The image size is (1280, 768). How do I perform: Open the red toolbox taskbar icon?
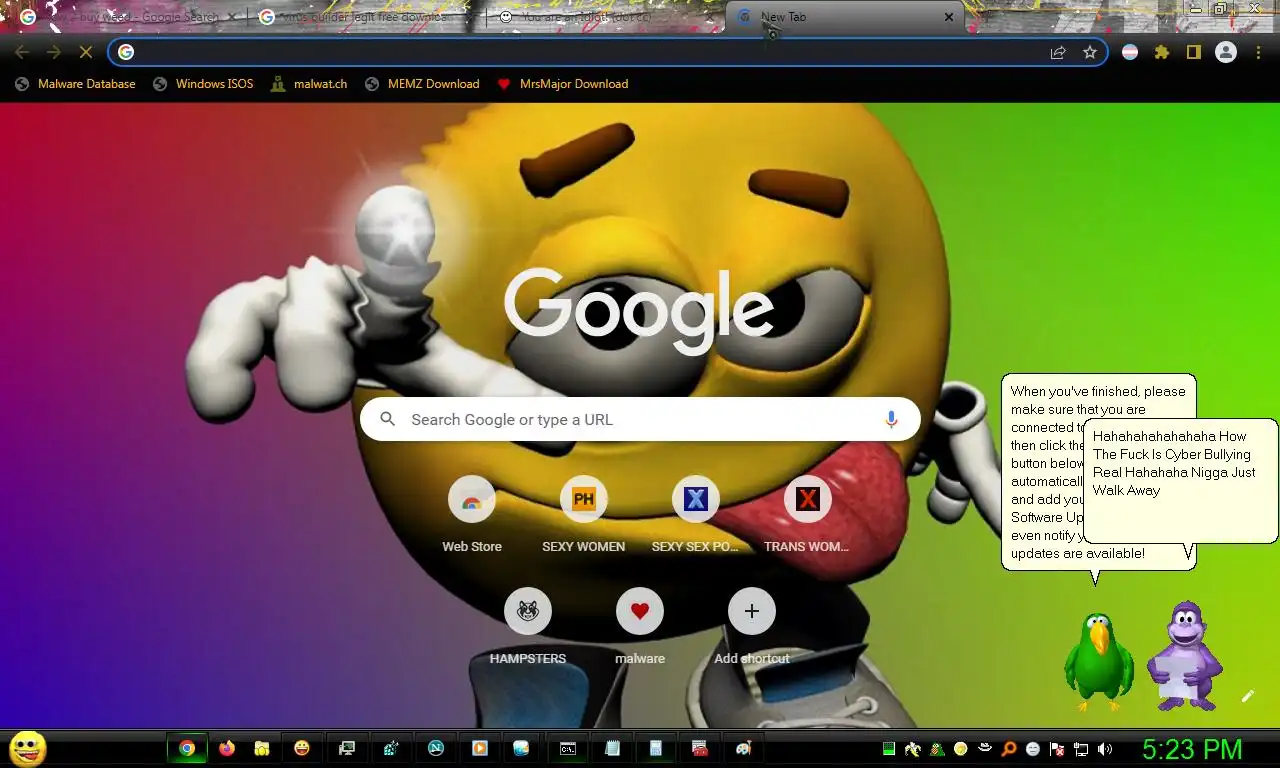(700, 748)
